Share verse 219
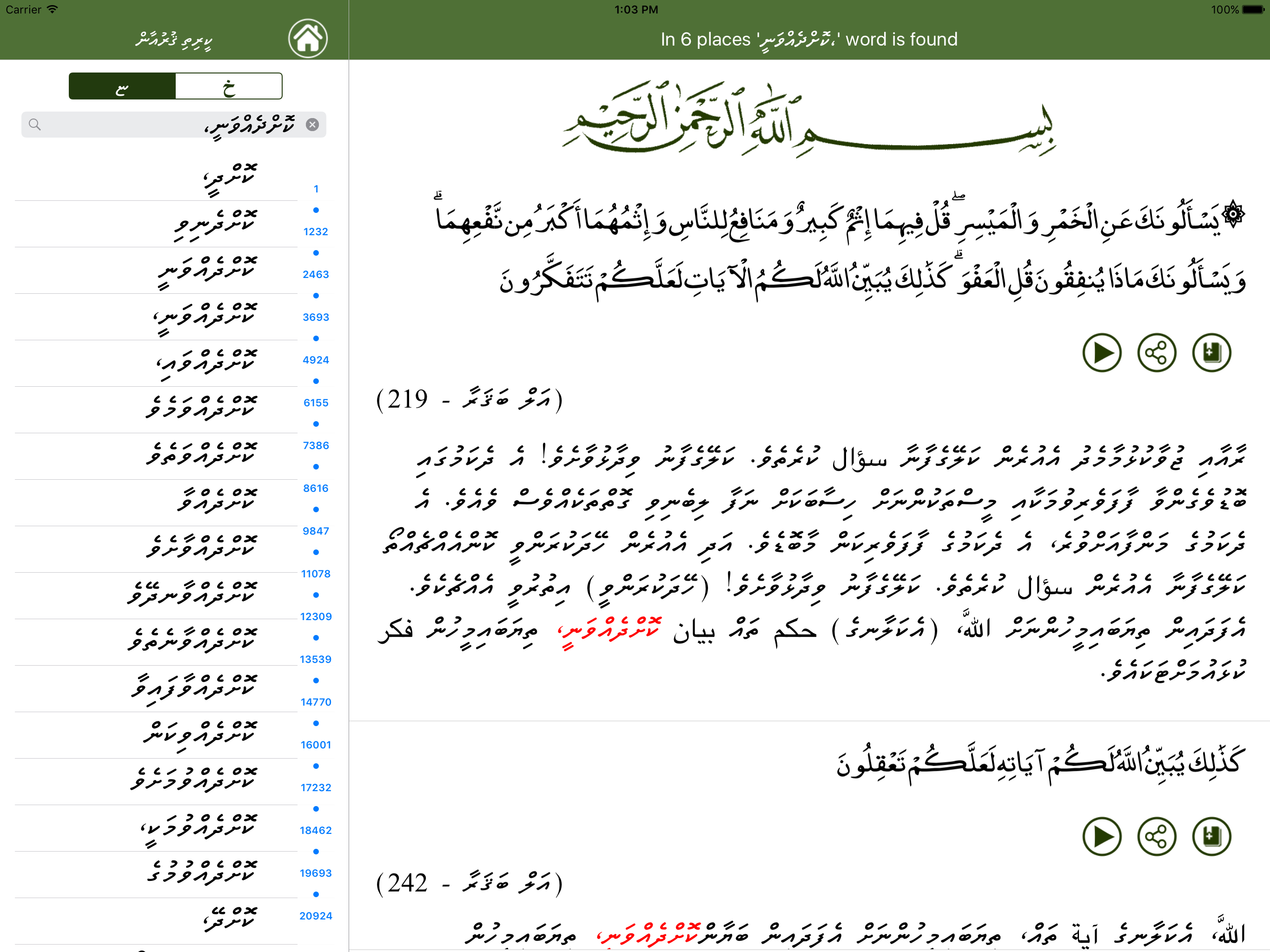This screenshot has width=1270, height=952. coord(1157,352)
